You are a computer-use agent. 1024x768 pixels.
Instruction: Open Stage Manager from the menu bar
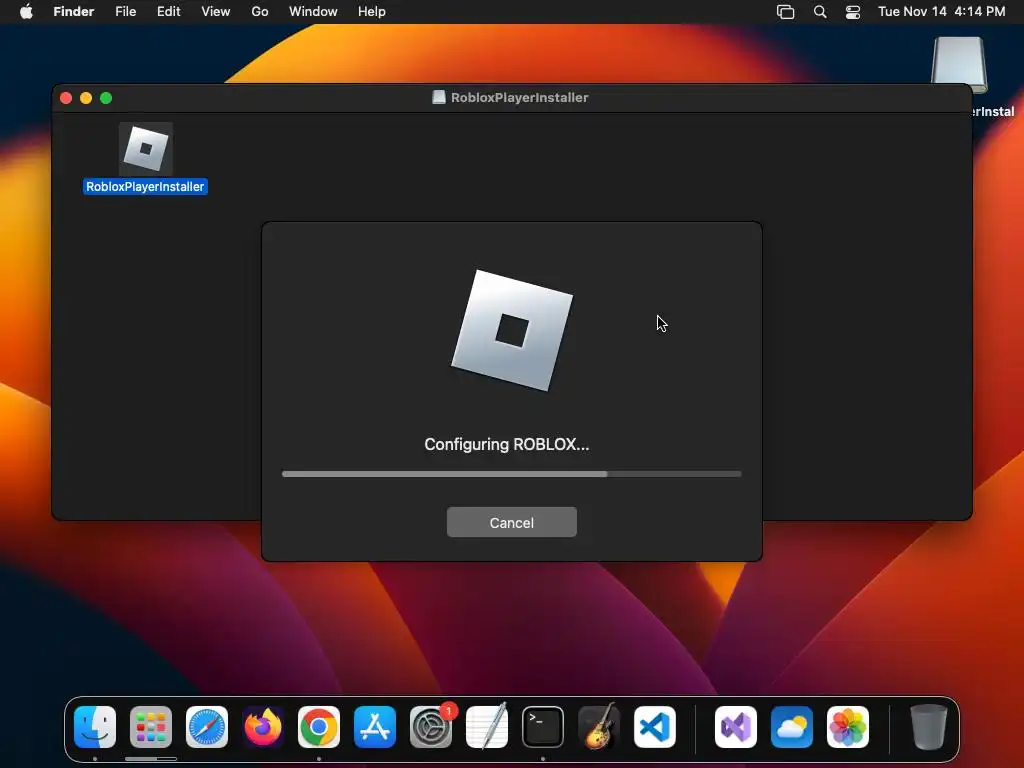(x=786, y=12)
